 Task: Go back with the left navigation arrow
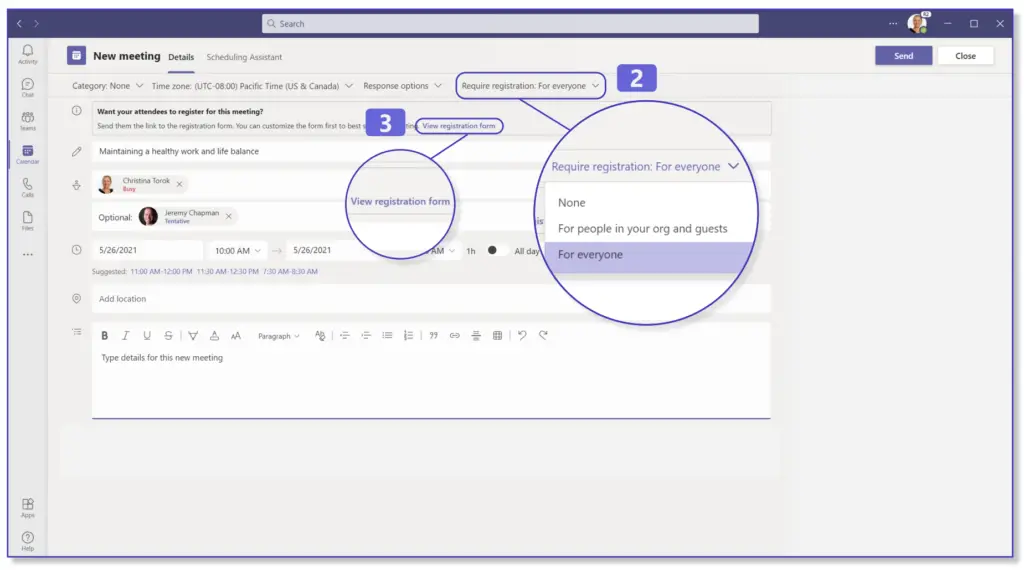[20, 24]
